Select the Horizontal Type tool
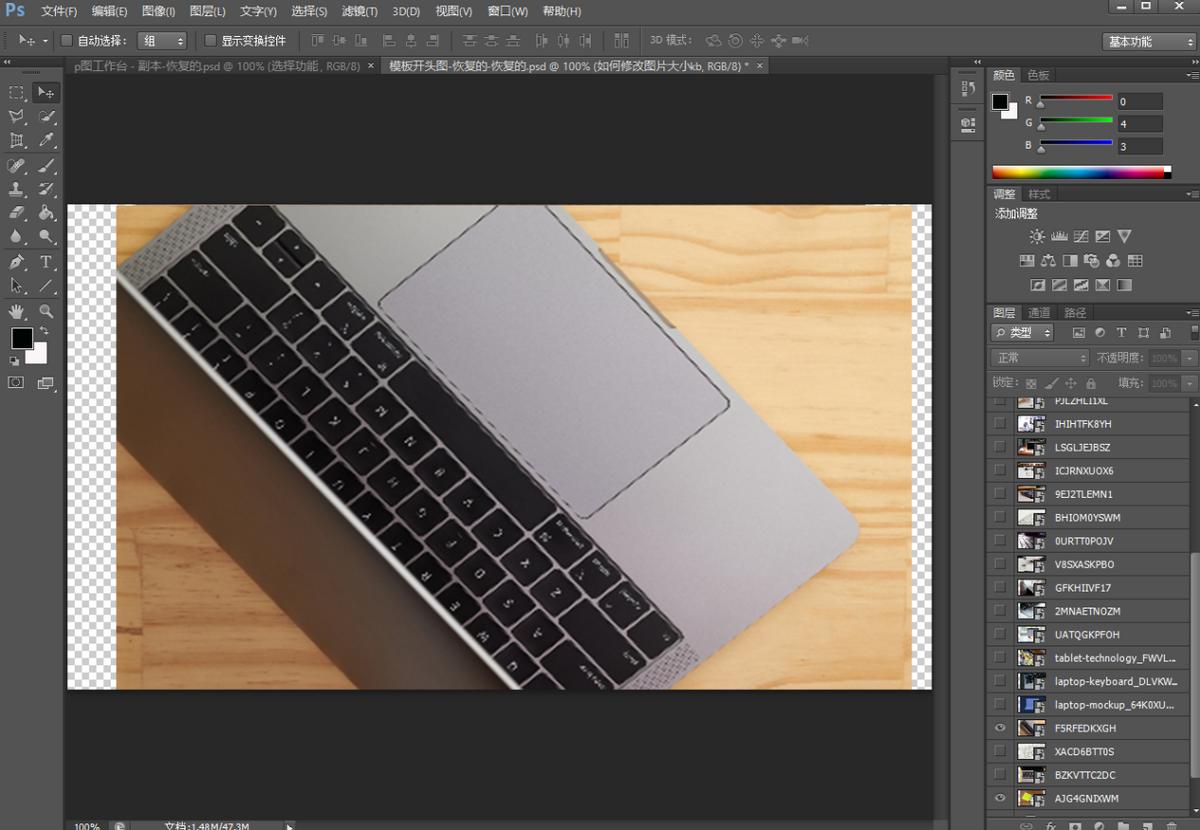Viewport: 1200px width, 830px height. (44, 261)
